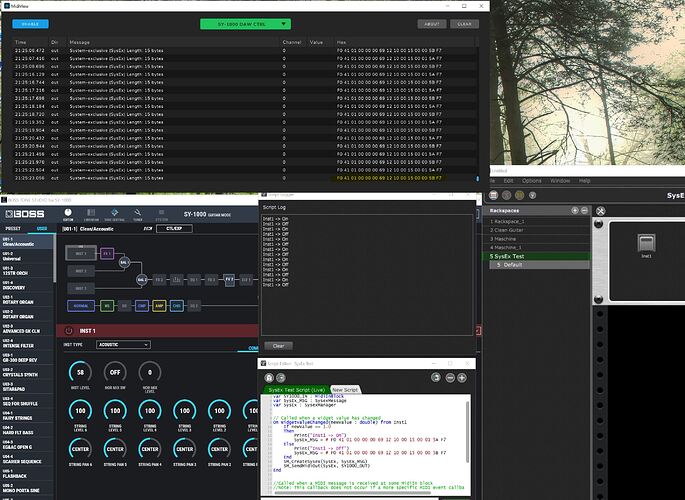Open the Librarian icon in Boss Tone Studio
This screenshot has width=685, height=500.
pos(91,214)
